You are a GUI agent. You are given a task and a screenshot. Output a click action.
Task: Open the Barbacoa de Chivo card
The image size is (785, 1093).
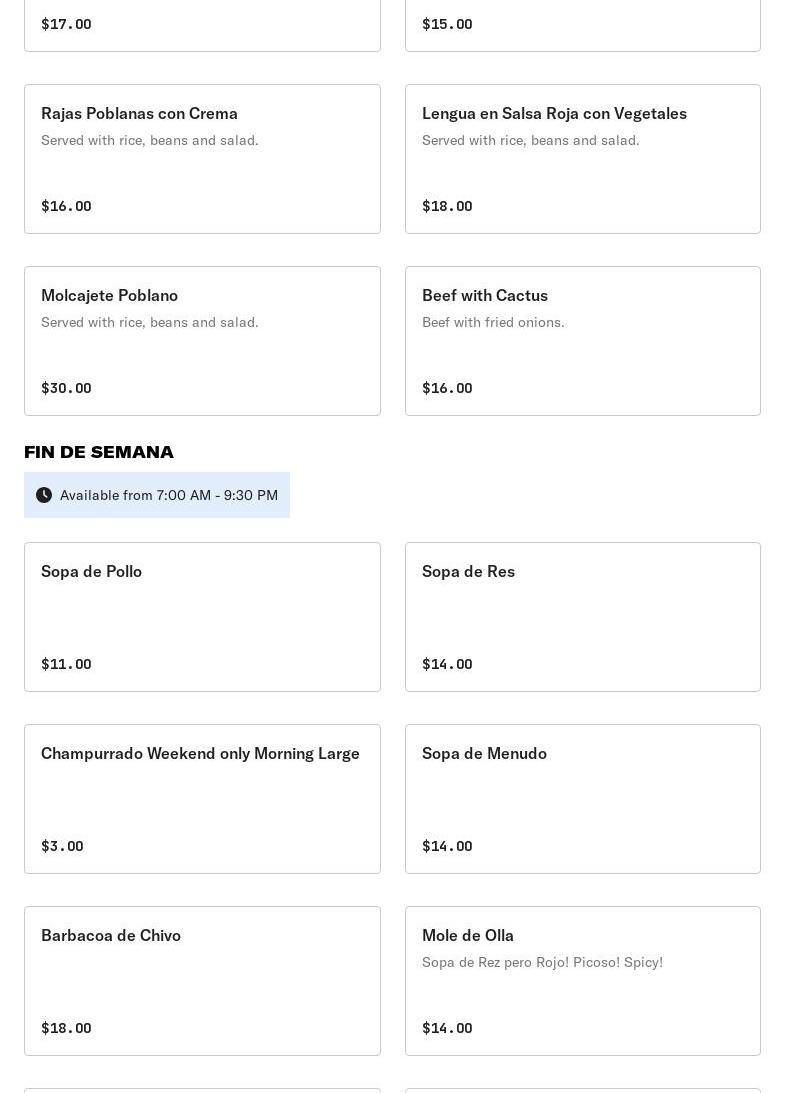pyautogui.click(x=202, y=981)
